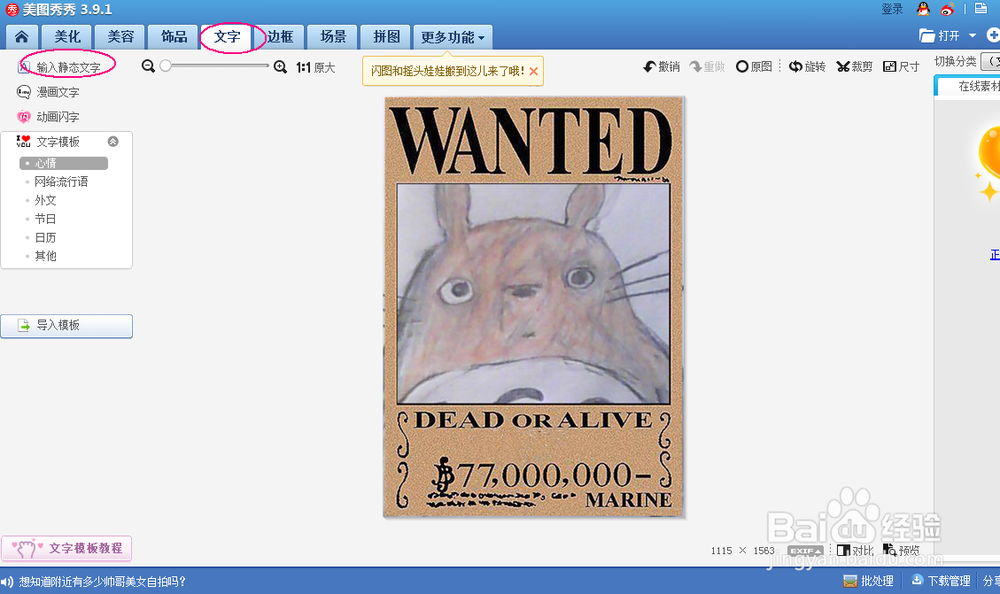Open 批处理 batch processing
1000x594 pixels.
pyautogui.click(x=868, y=581)
